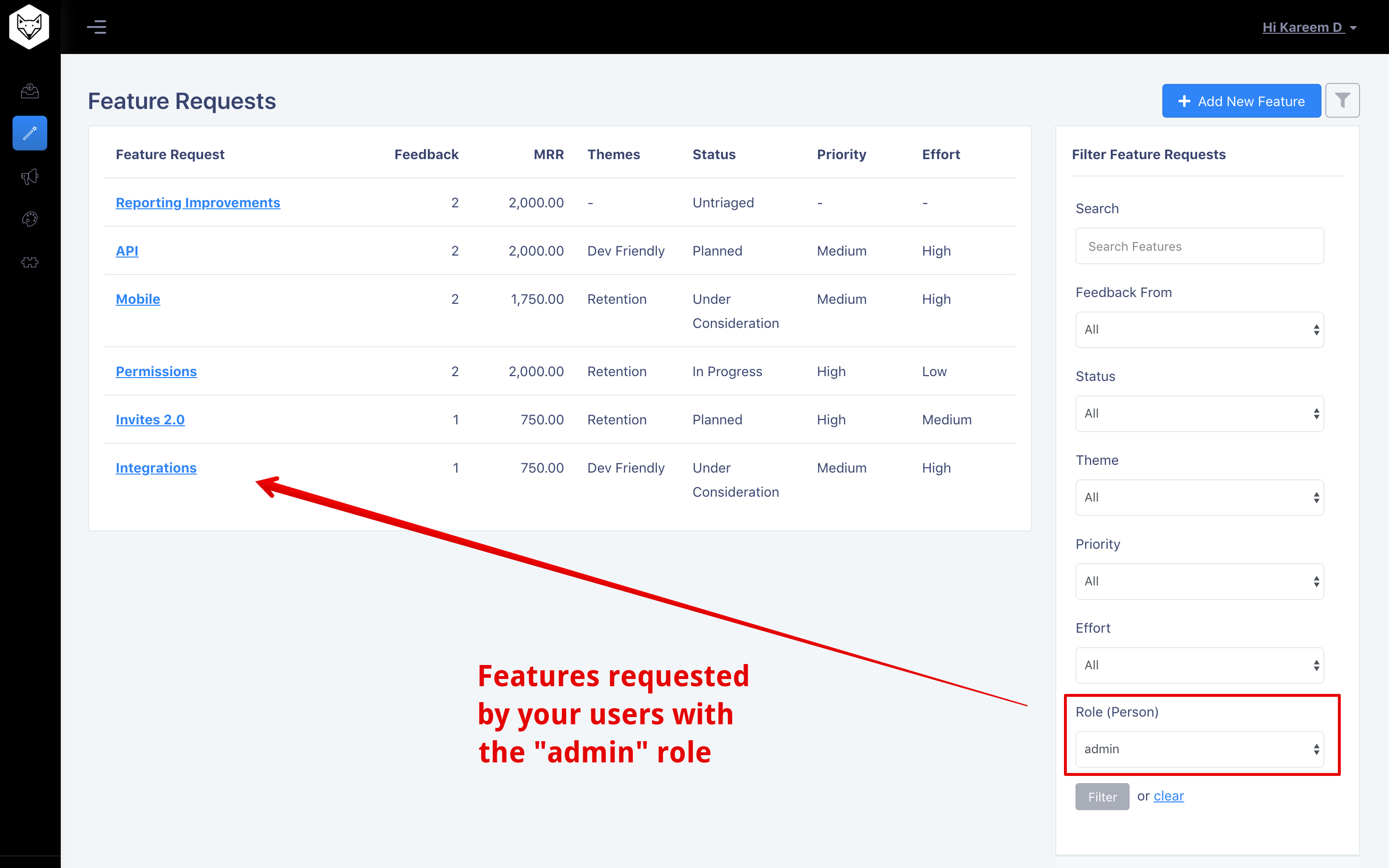Screen dimensions: 1389x868
Task: Click the fox logo icon
Action: coord(29,27)
